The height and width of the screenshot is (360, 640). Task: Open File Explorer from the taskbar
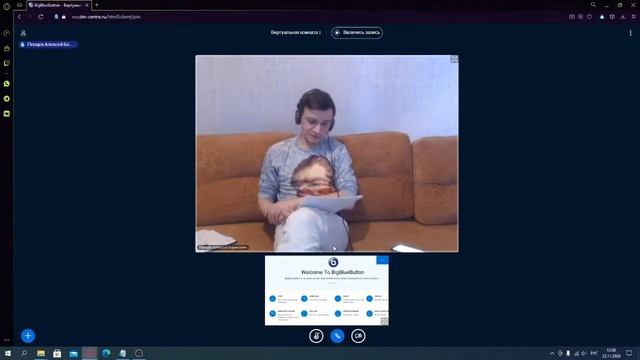pos(41,353)
